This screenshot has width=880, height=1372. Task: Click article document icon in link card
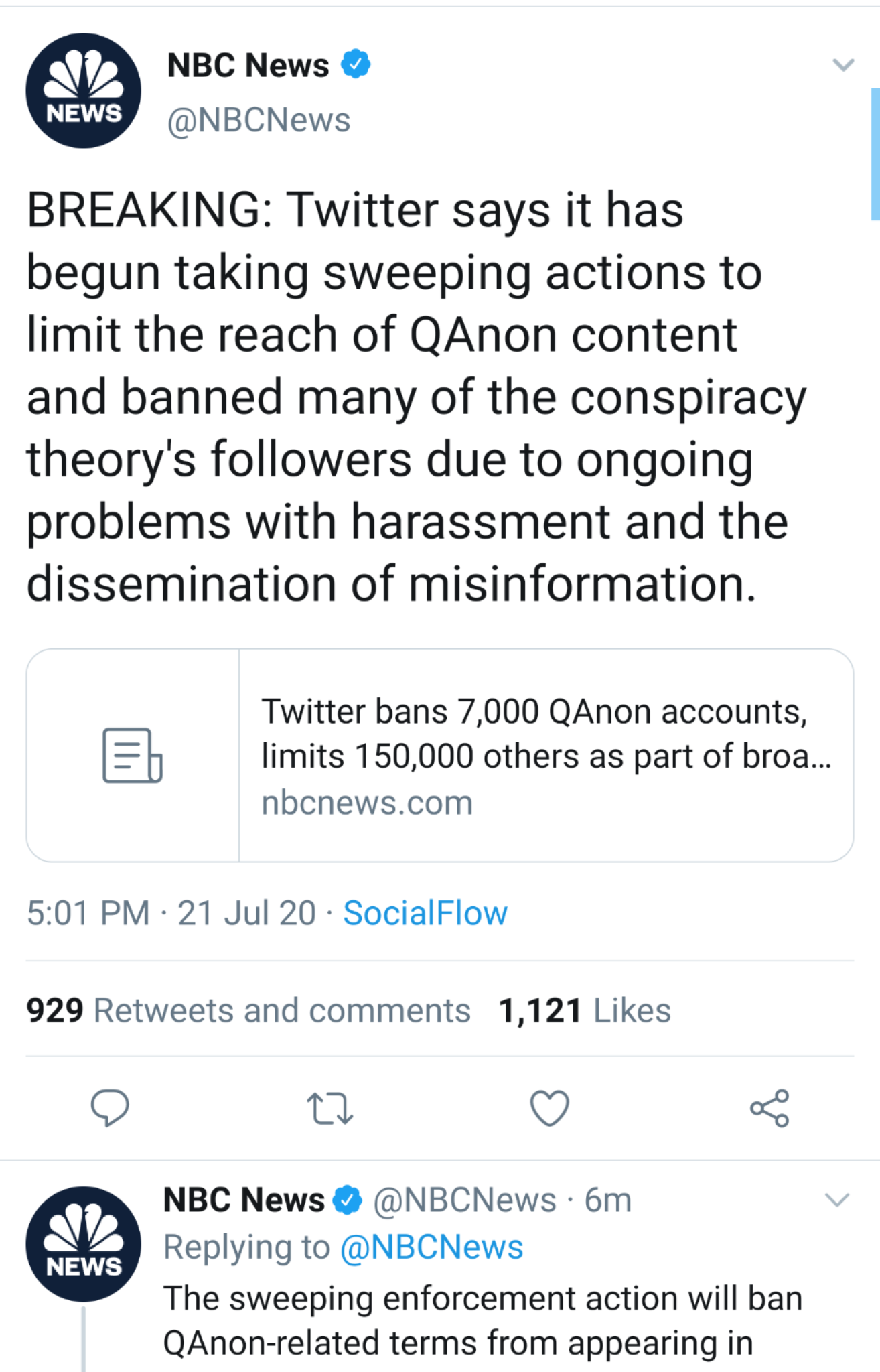(x=133, y=755)
